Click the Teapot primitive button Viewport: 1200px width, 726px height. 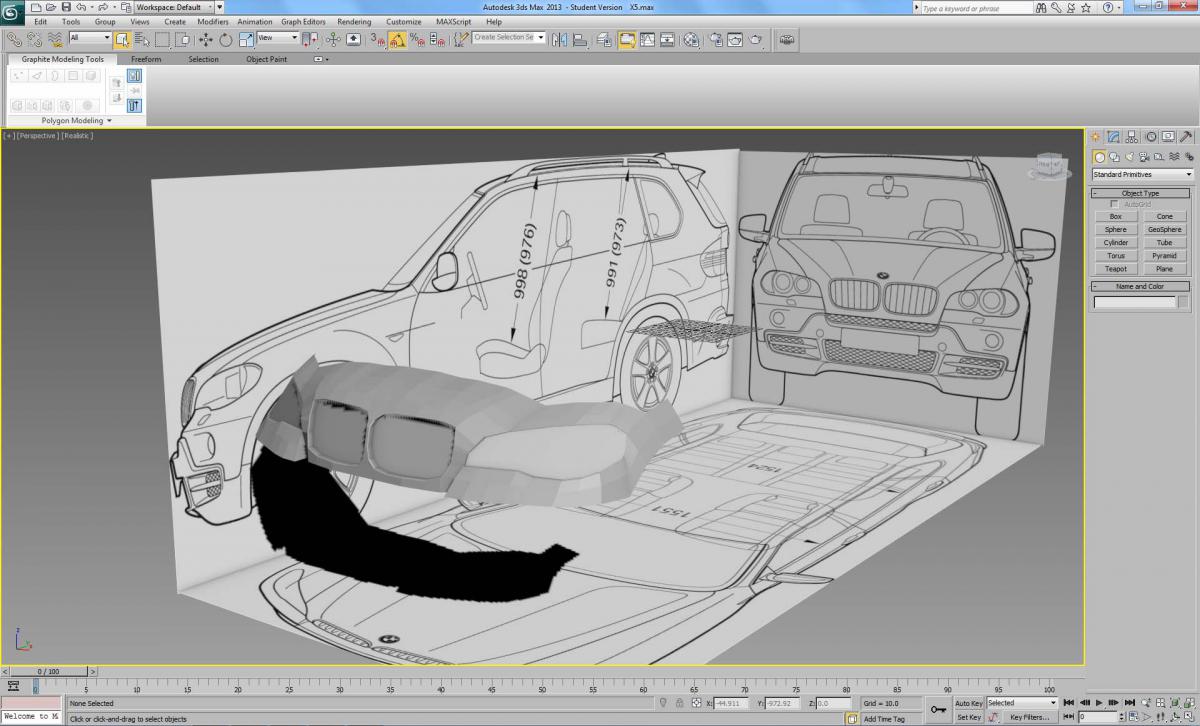pos(1115,269)
